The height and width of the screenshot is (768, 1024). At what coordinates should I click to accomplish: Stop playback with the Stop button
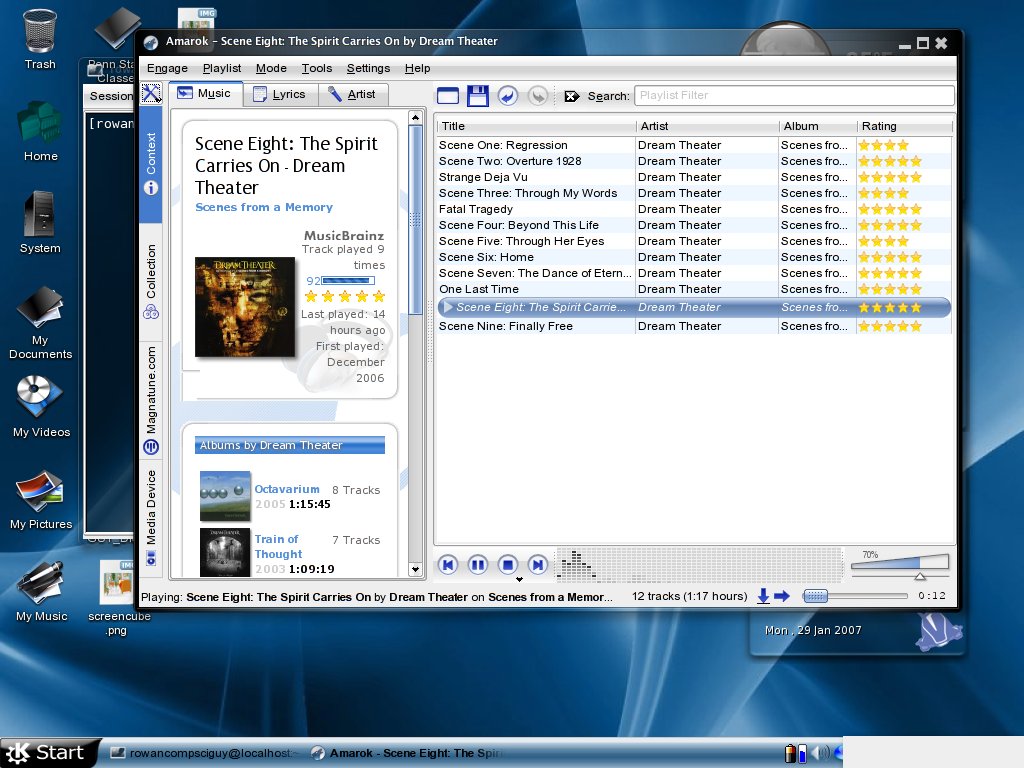(x=507, y=565)
